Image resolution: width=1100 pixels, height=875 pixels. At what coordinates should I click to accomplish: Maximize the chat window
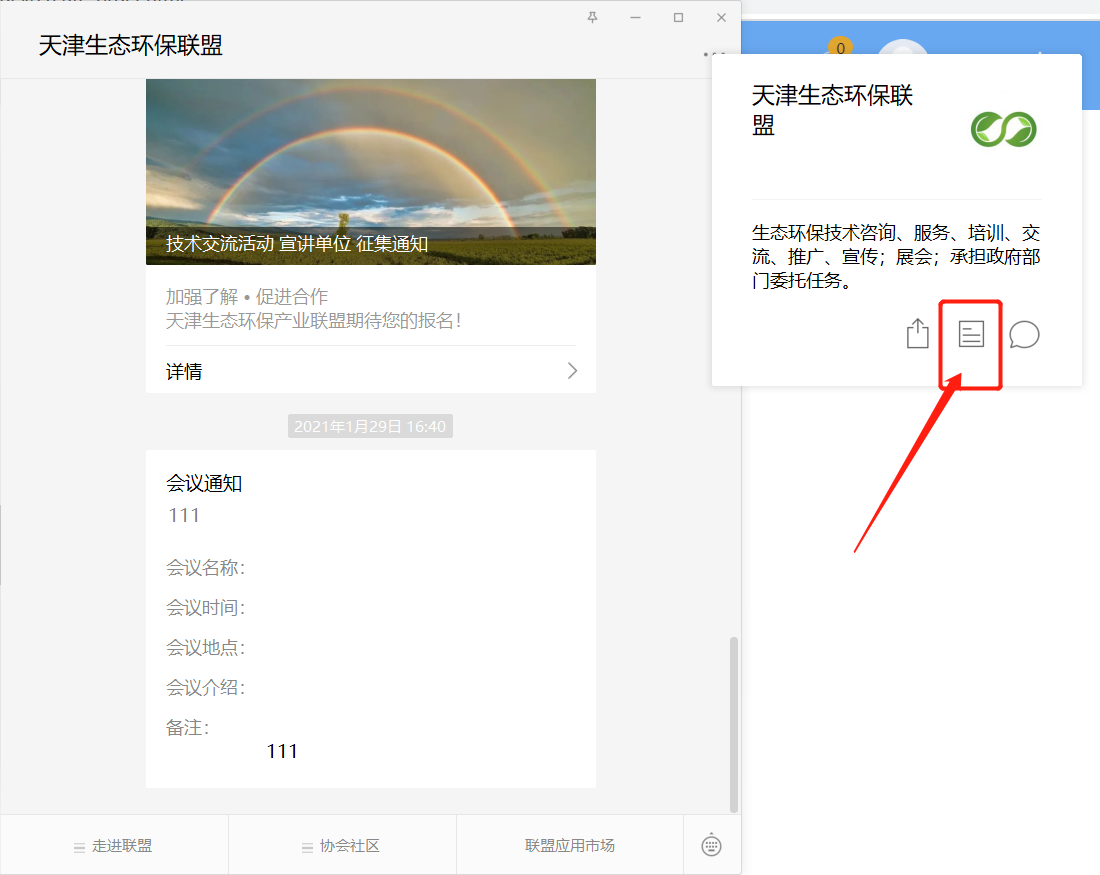(x=678, y=18)
